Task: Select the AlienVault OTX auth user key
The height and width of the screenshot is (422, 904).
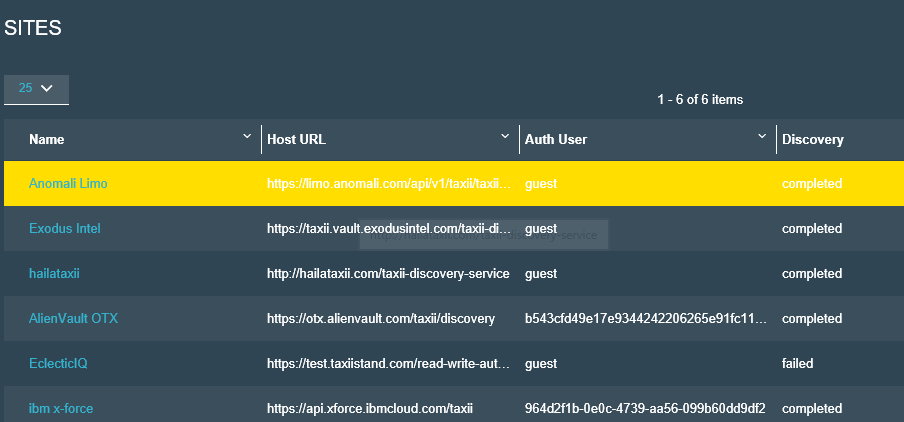Action: tap(644, 319)
